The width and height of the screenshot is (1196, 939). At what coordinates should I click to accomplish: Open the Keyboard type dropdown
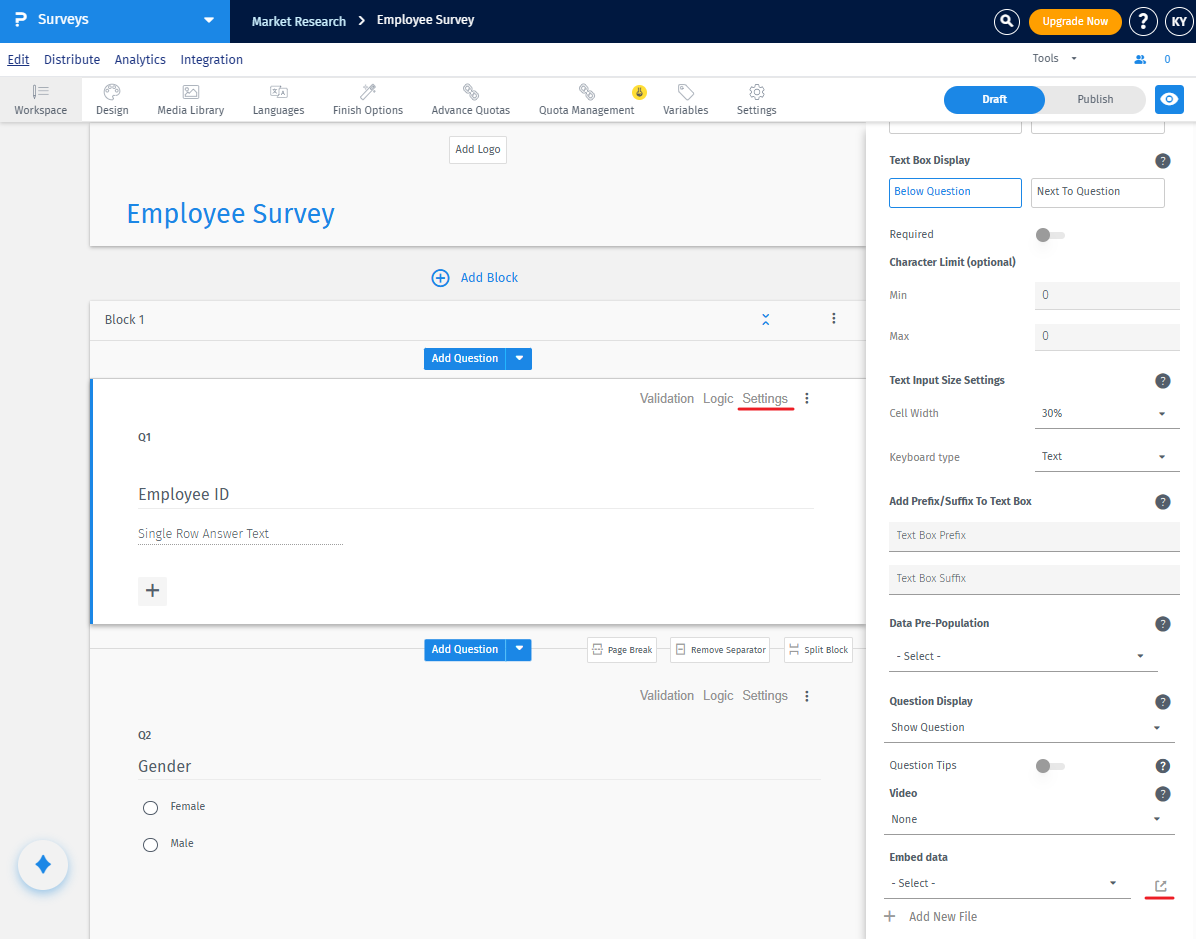[1107, 457]
